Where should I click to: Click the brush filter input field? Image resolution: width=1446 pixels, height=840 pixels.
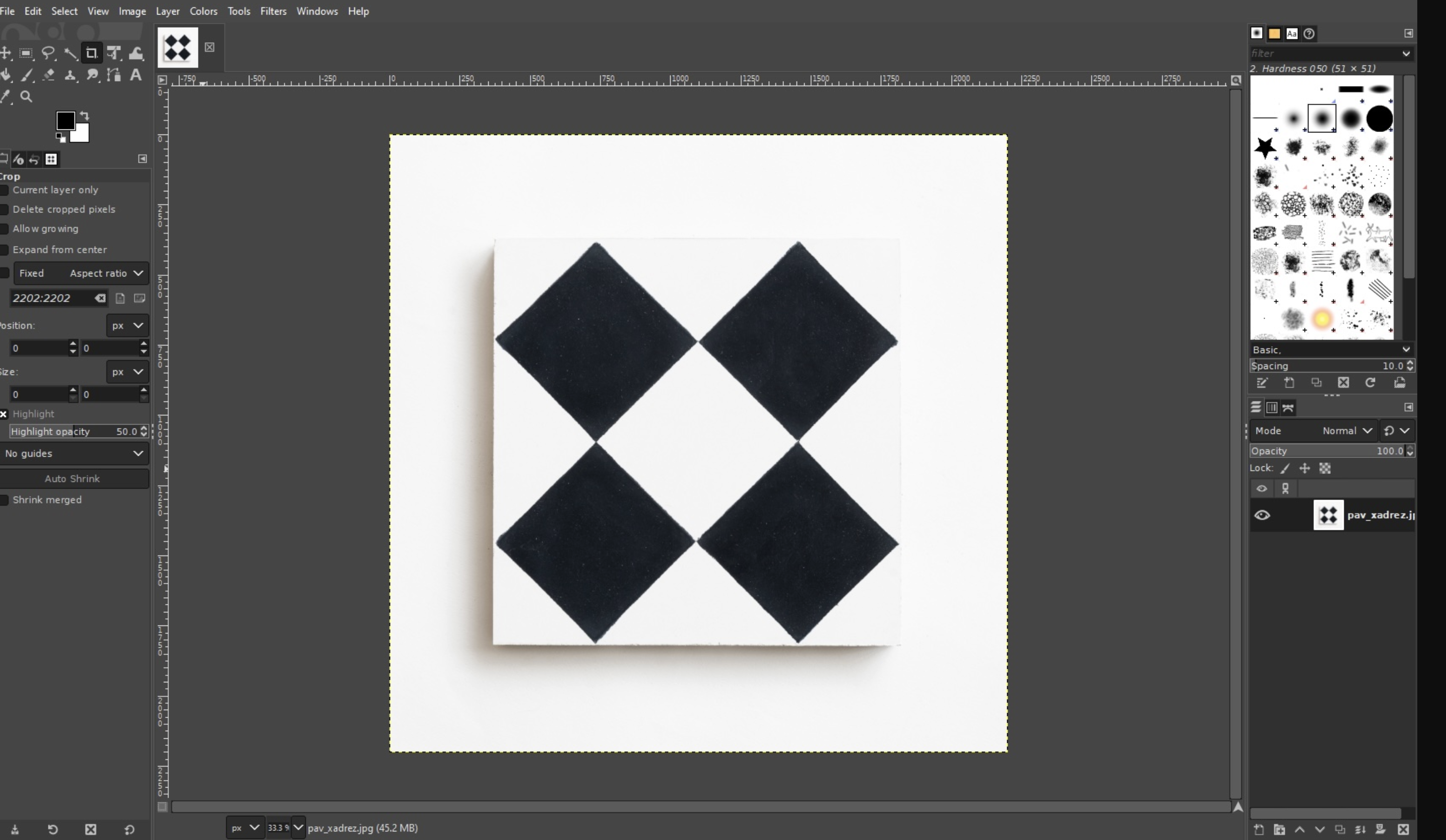1323,53
